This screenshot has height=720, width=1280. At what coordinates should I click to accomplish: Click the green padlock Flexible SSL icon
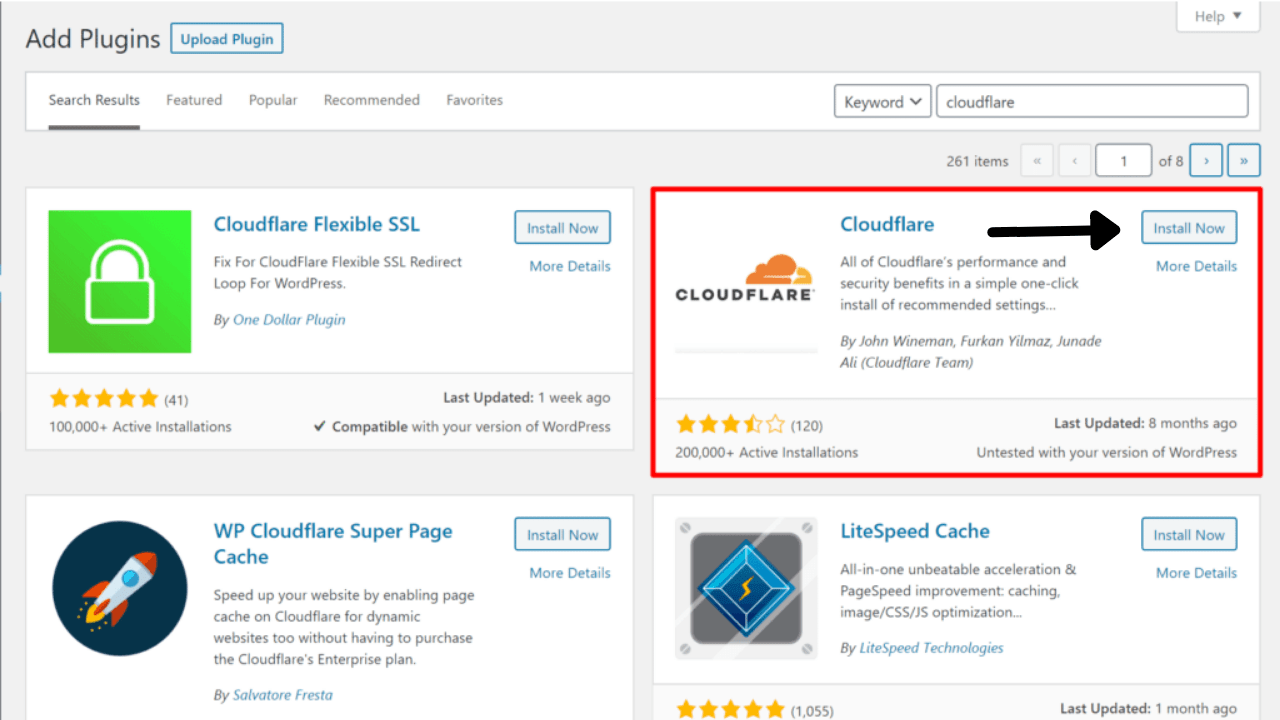tap(120, 281)
